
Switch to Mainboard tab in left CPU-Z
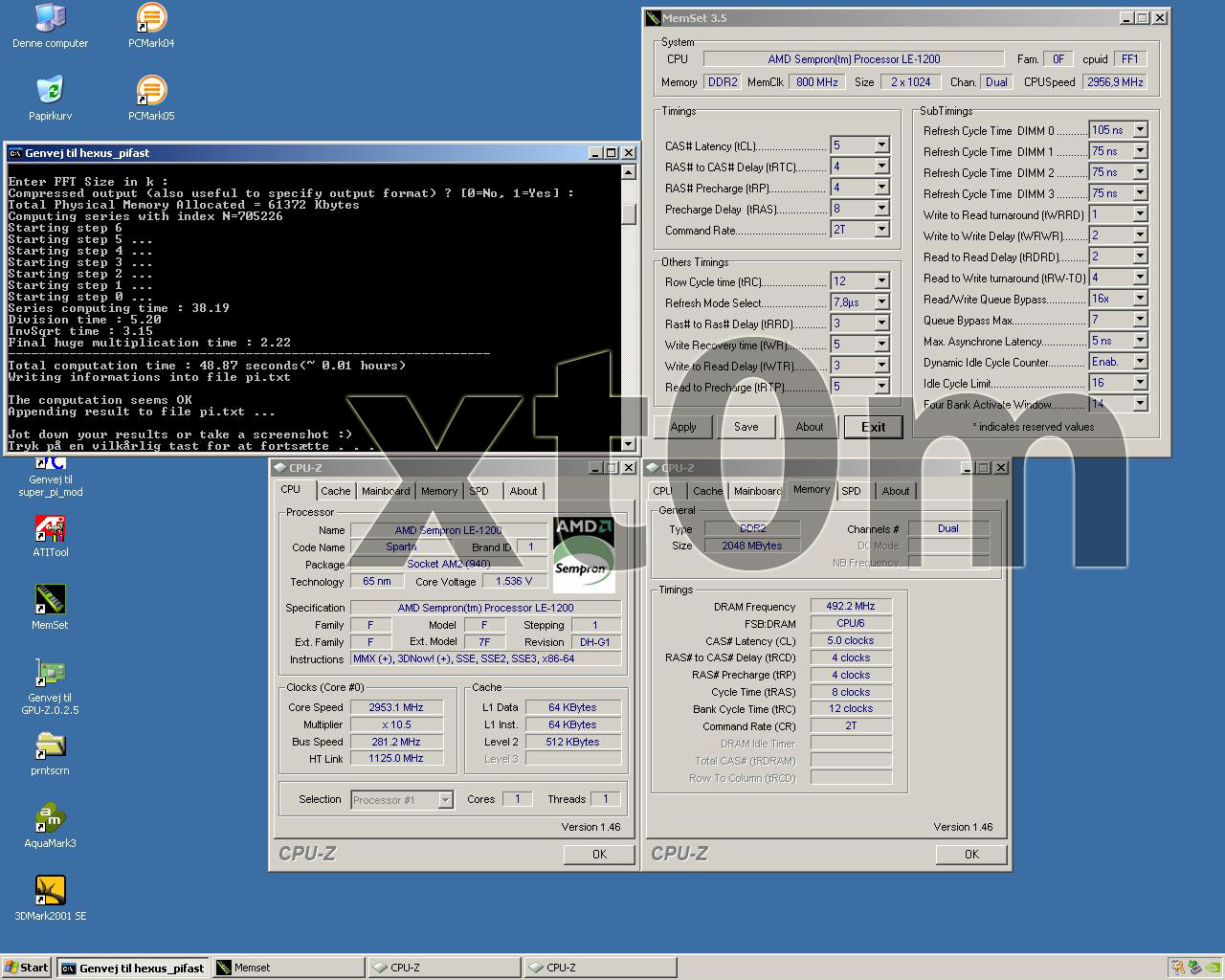(x=386, y=491)
